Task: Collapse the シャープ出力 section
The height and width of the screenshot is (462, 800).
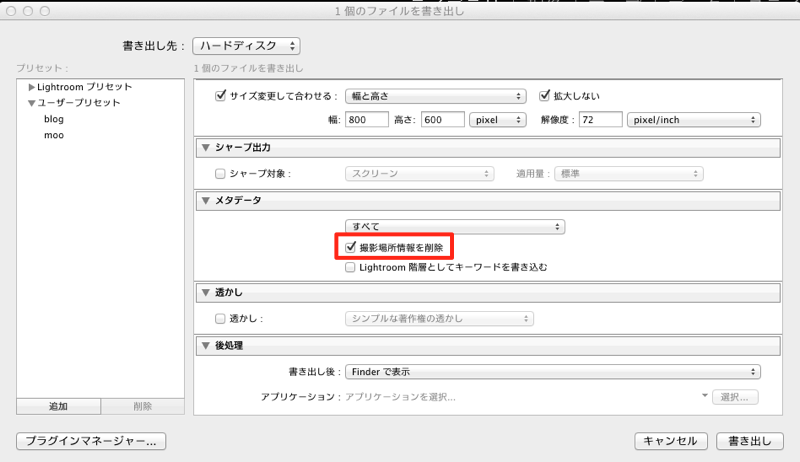Action: click(206, 148)
